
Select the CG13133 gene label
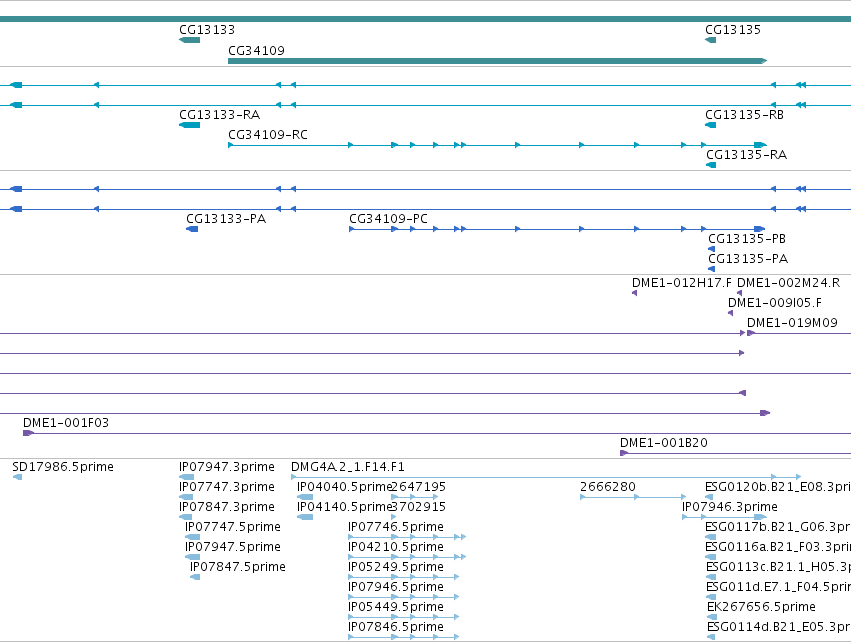[207, 30]
